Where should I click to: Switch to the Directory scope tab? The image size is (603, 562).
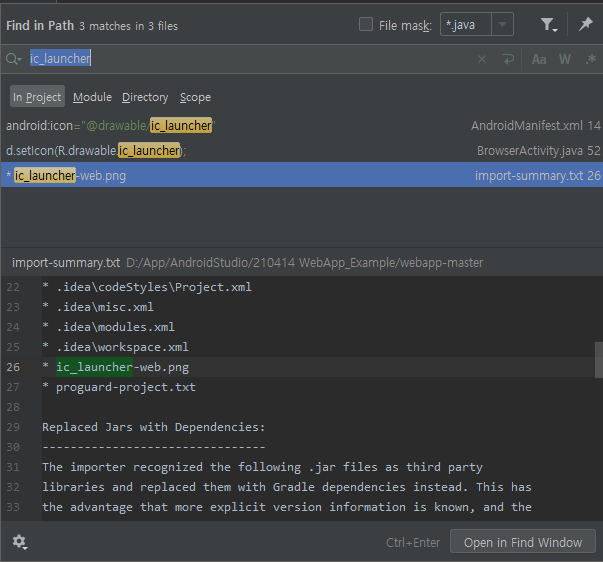145,97
